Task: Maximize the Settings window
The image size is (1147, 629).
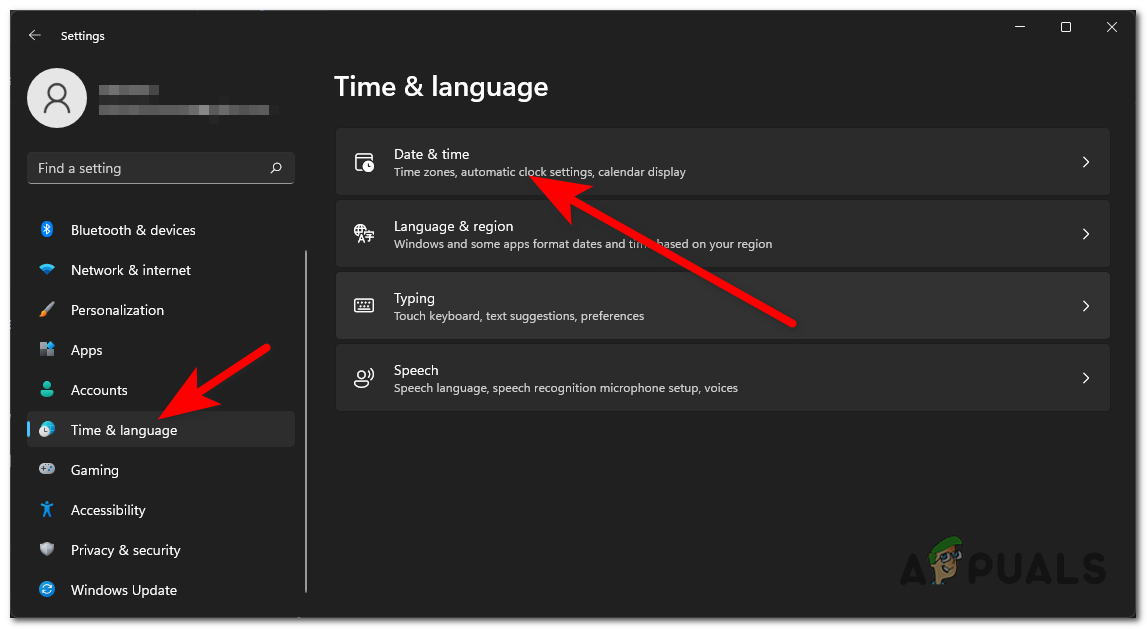Action: pos(1066,27)
